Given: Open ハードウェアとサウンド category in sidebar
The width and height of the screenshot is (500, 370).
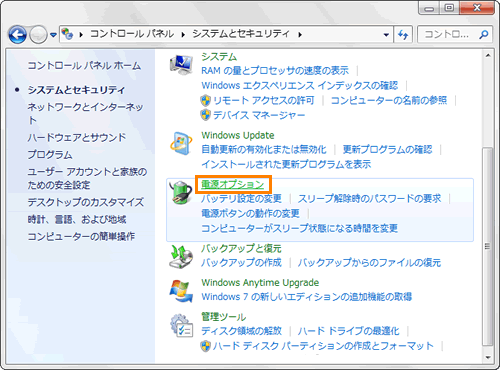Looking at the screenshot, I should (x=77, y=137).
